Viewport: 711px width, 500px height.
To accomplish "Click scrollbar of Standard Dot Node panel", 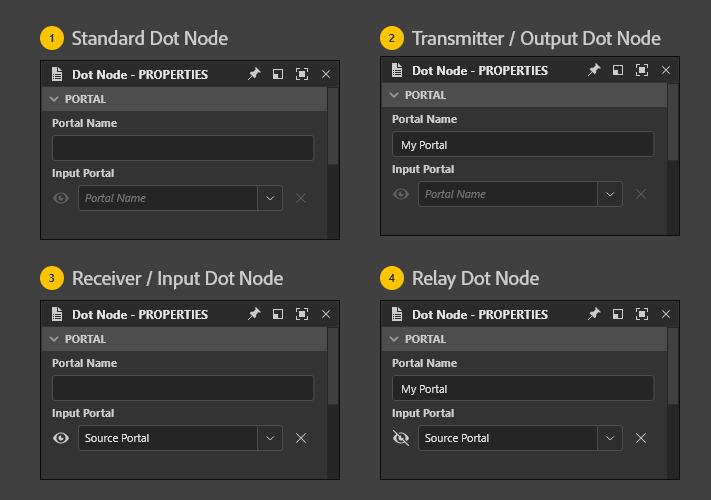I will click(333, 126).
